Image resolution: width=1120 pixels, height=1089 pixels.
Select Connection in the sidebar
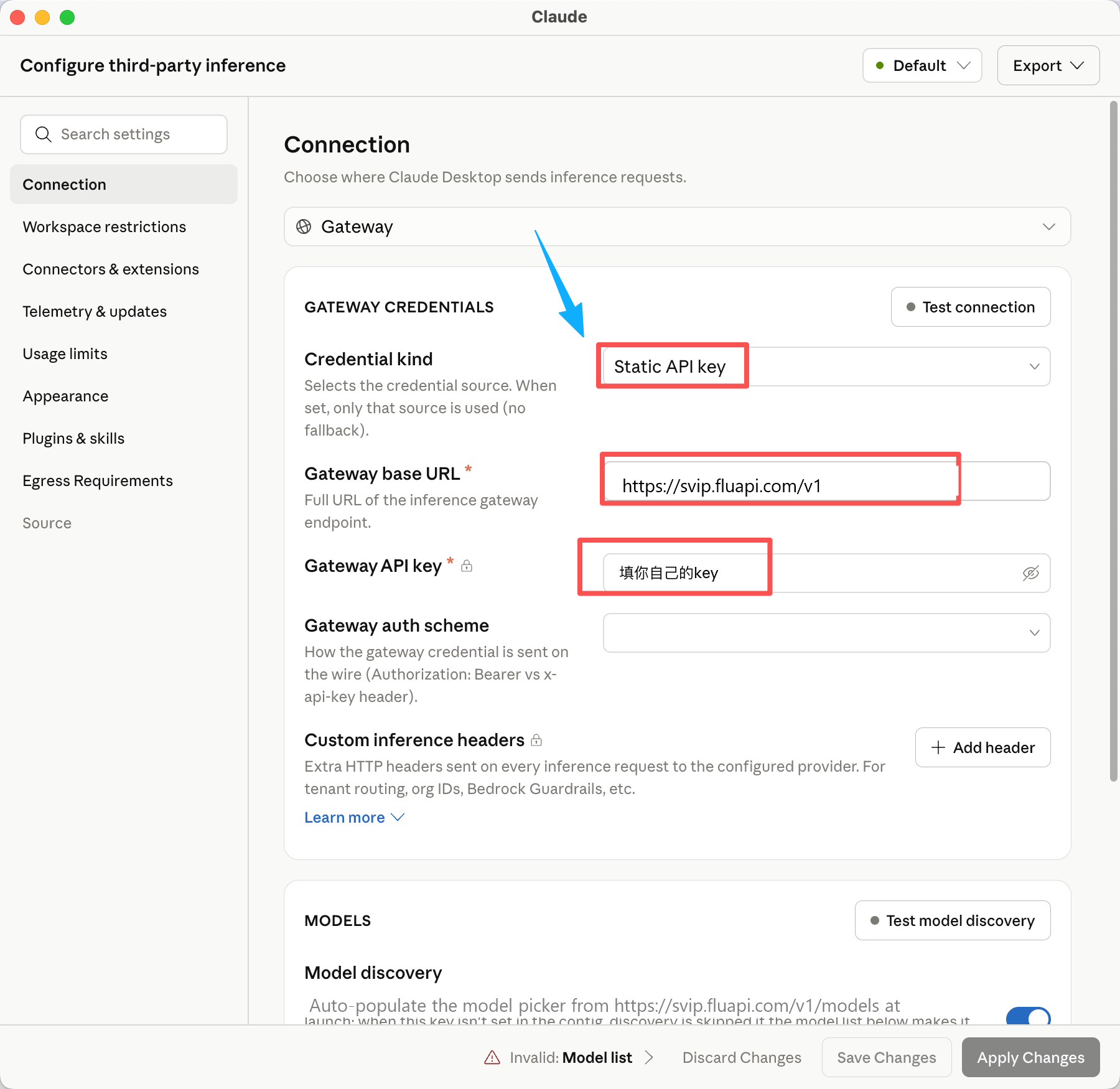(x=124, y=184)
